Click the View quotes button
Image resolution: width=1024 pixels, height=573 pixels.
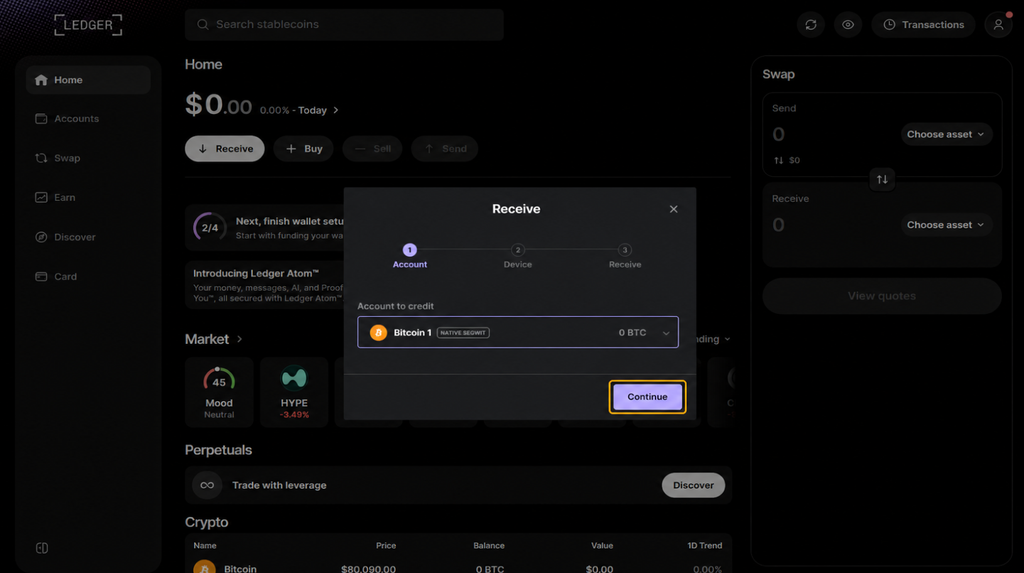(882, 296)
